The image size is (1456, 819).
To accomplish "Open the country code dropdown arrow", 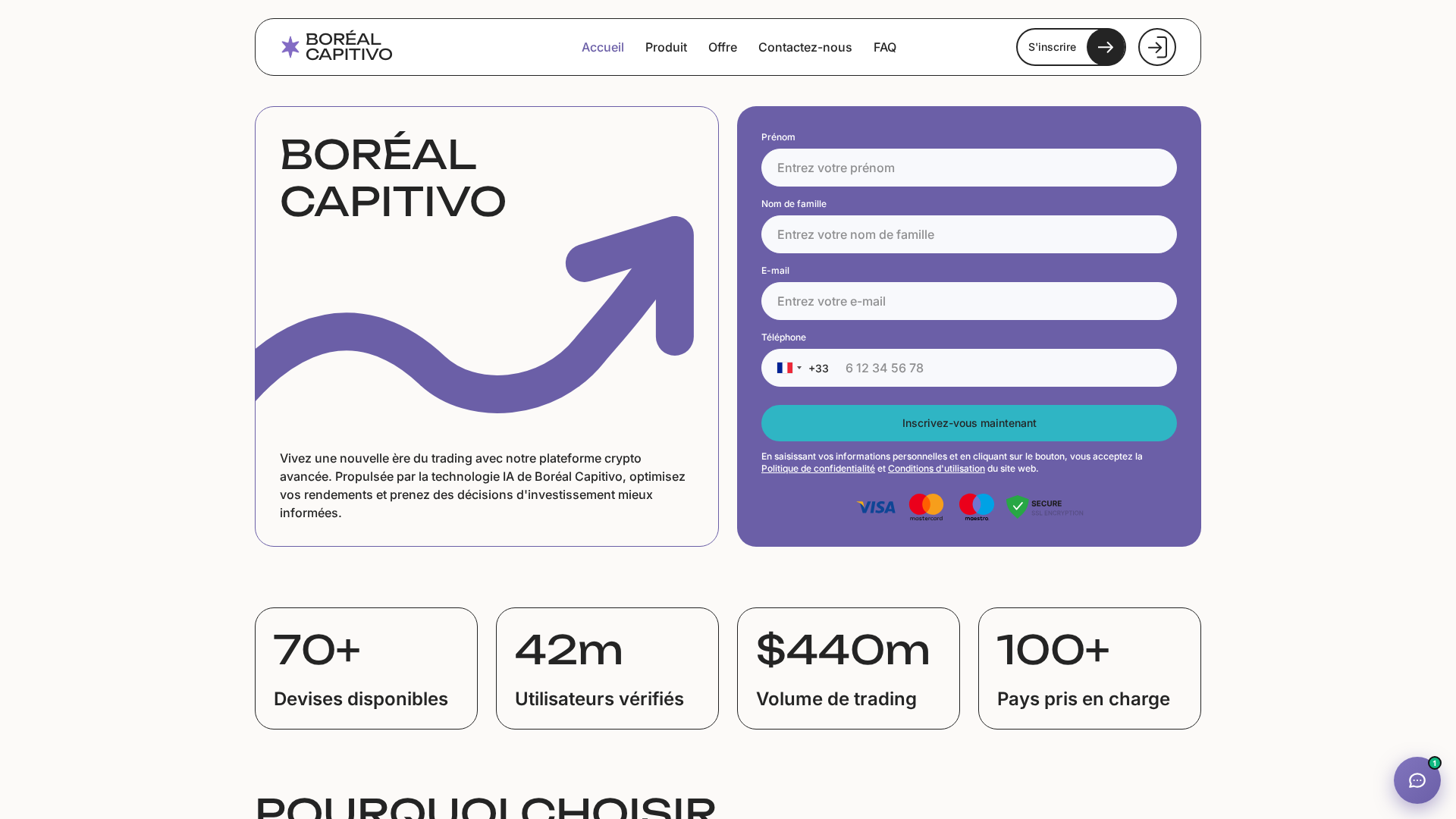I will [799, 368].
